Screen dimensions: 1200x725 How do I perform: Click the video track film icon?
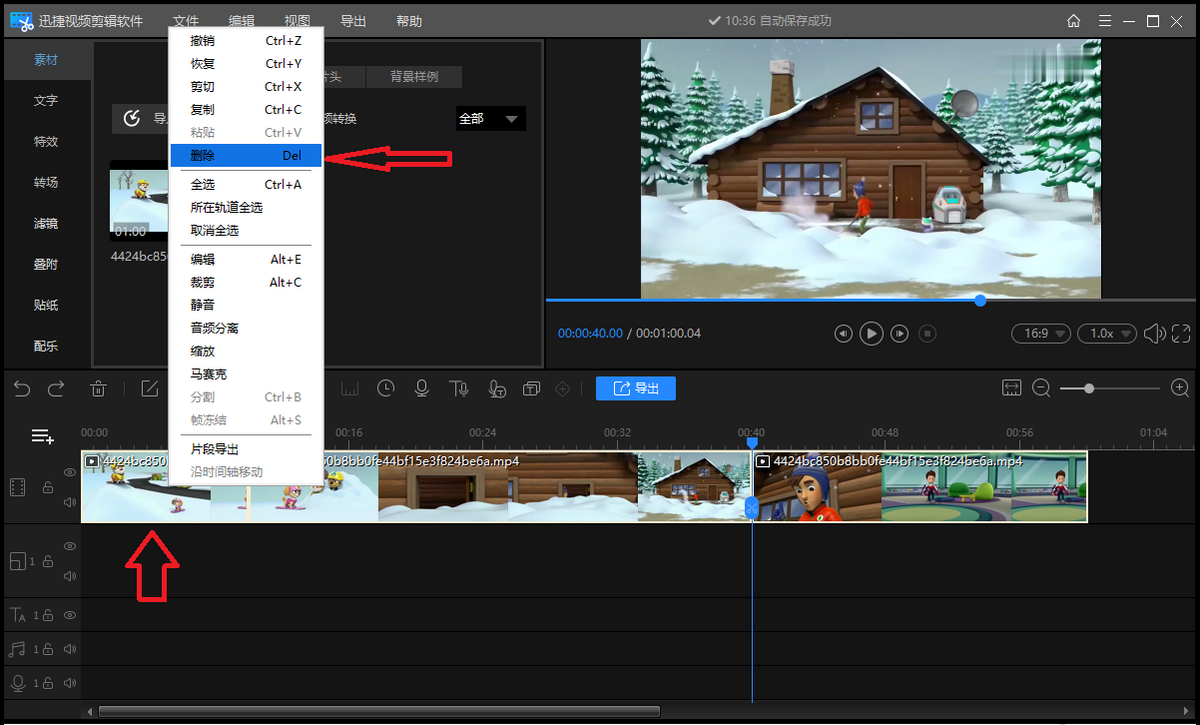(18, 487)
